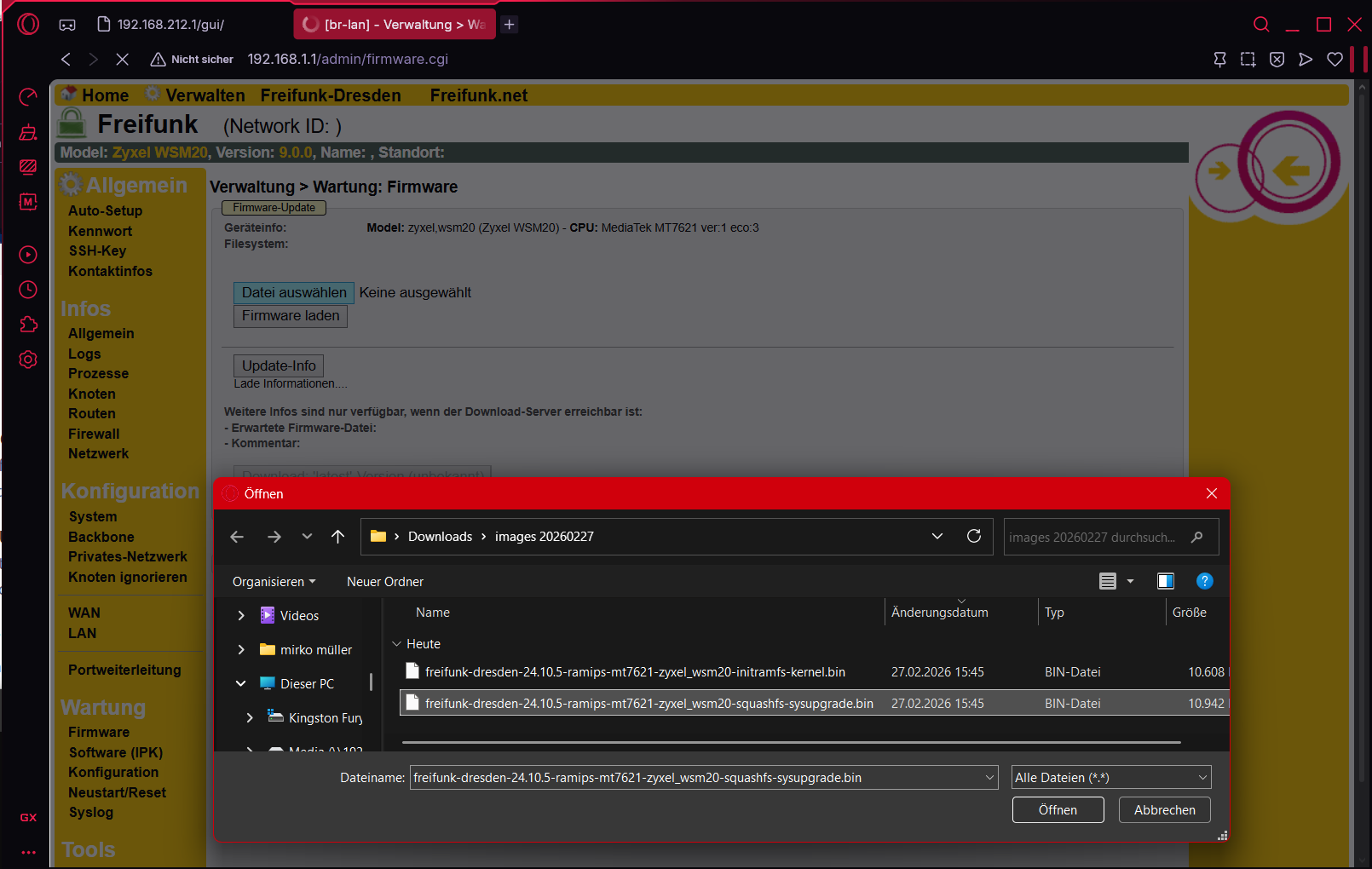This screenshot has width=1372, height=869.
Task: Go up one folder level in dialog
Action: coord(337,537)
